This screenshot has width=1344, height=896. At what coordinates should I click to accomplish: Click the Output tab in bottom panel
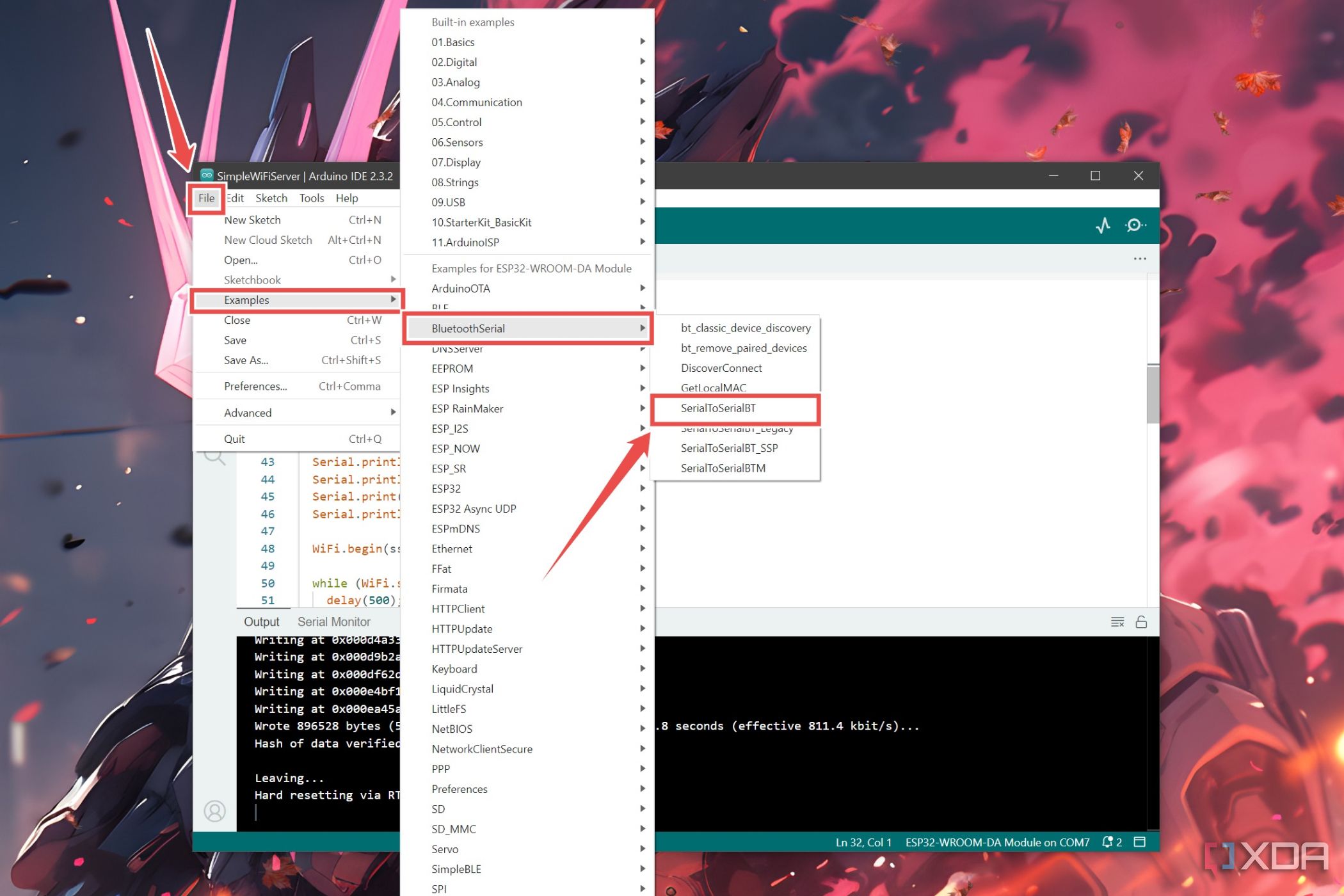(x=261, y=621)
